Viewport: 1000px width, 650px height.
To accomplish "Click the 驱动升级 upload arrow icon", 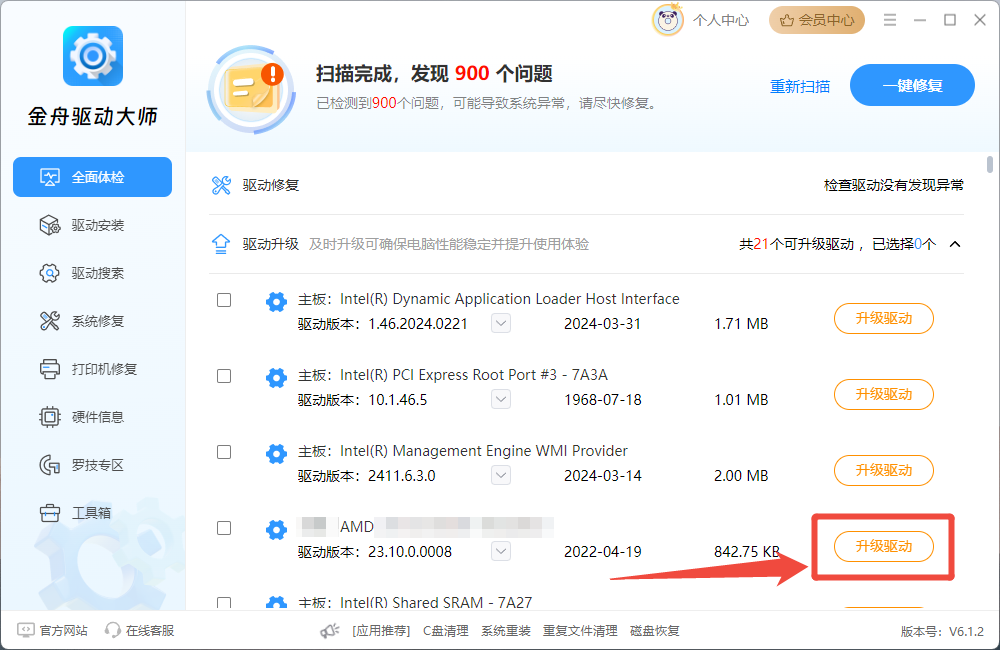I will pos(221,244).
